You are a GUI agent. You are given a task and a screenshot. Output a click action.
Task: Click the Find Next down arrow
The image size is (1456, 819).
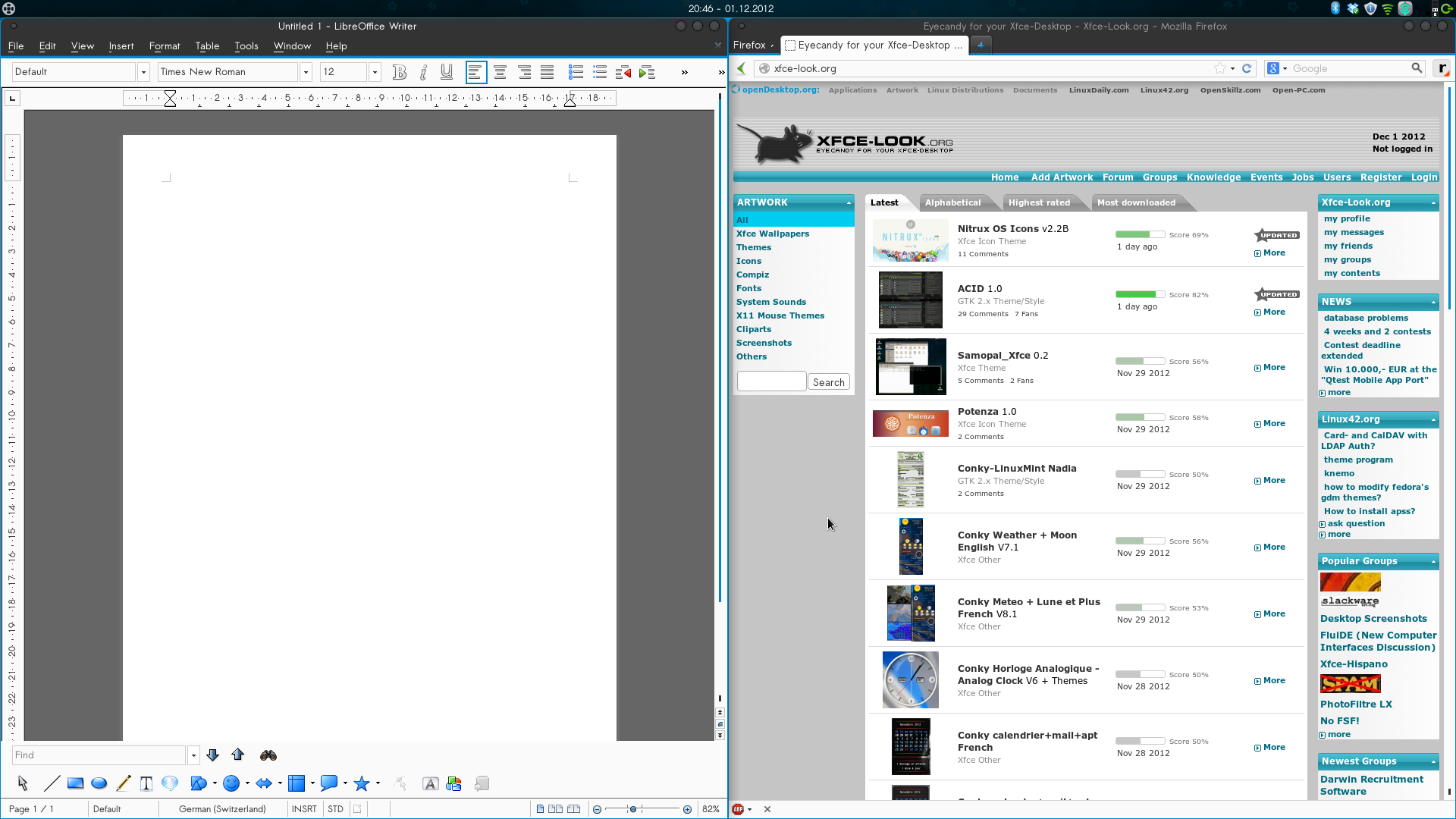coord(212,755)
